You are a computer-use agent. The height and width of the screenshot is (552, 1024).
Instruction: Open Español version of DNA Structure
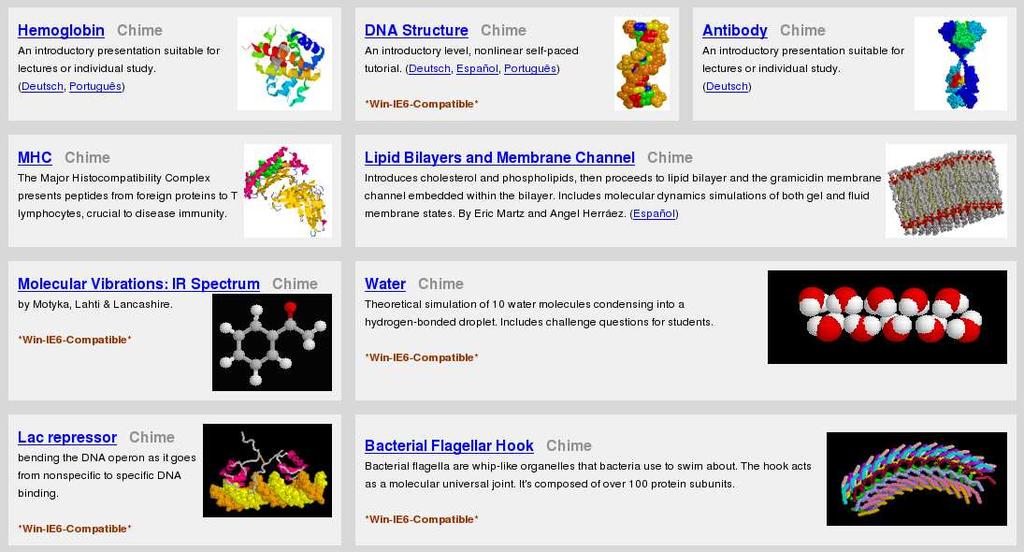point(477,69)
